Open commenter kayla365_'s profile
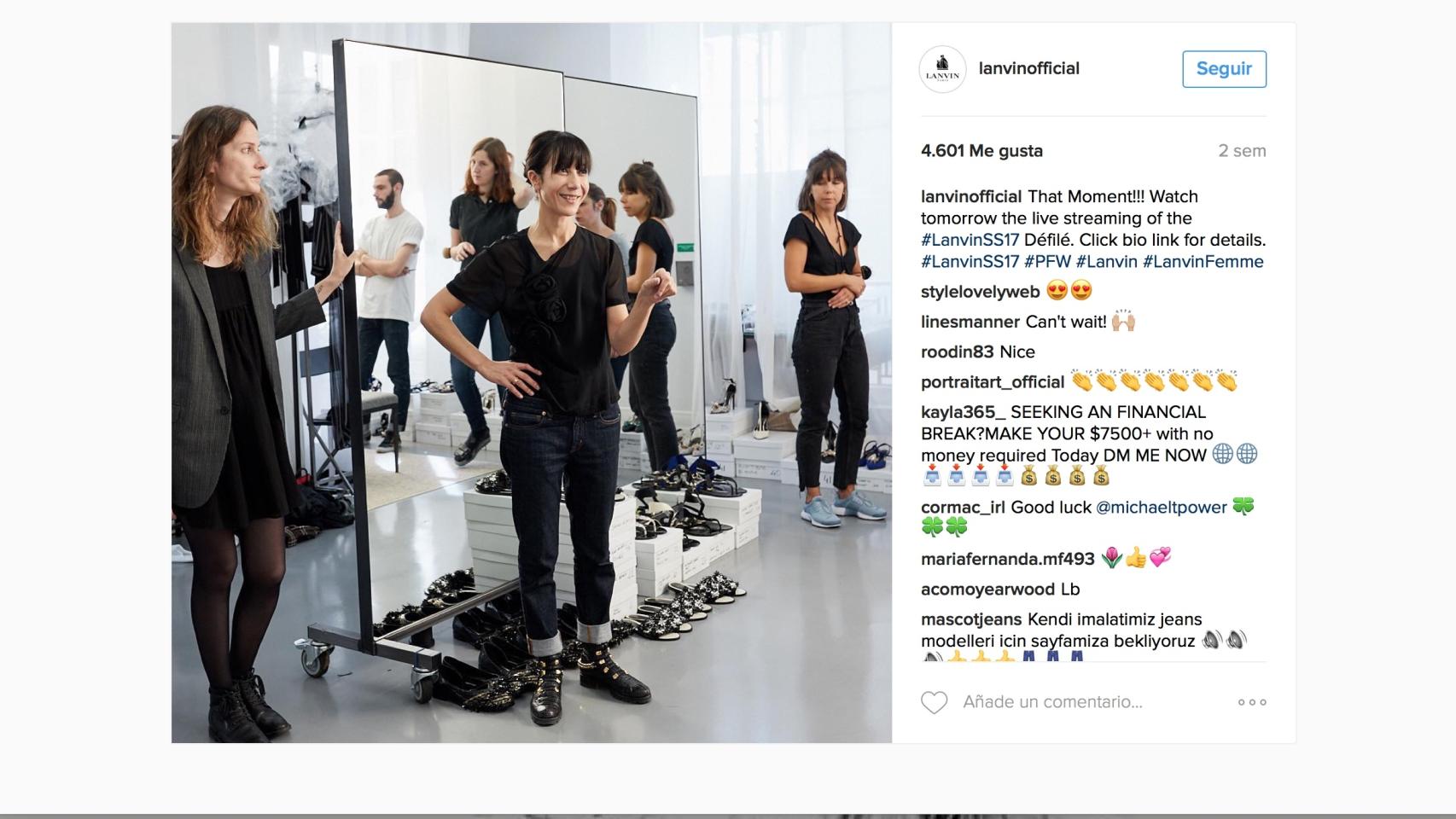Viewport: 1456px width, 819px height. 964,412
